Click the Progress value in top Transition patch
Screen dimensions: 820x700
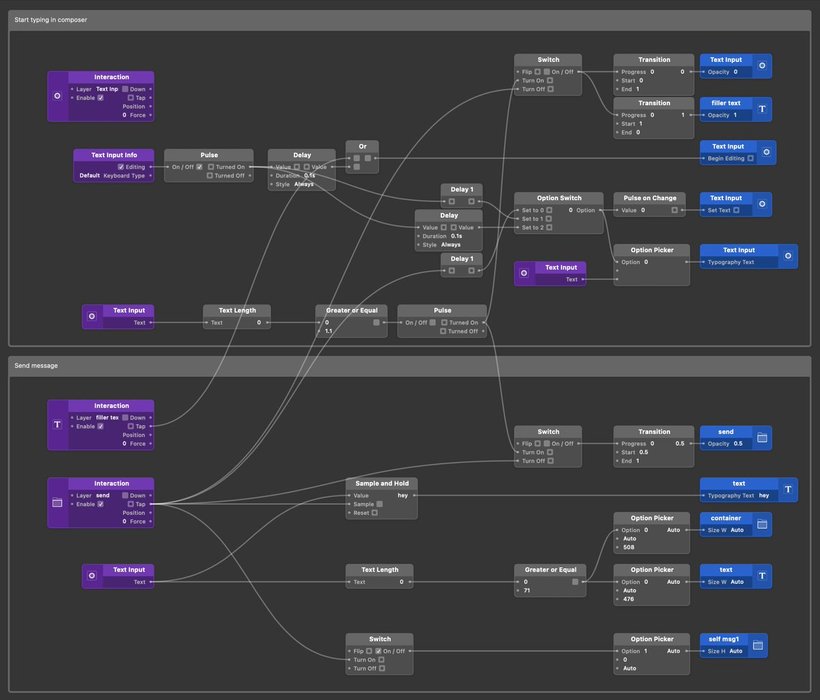coord(652,72)
